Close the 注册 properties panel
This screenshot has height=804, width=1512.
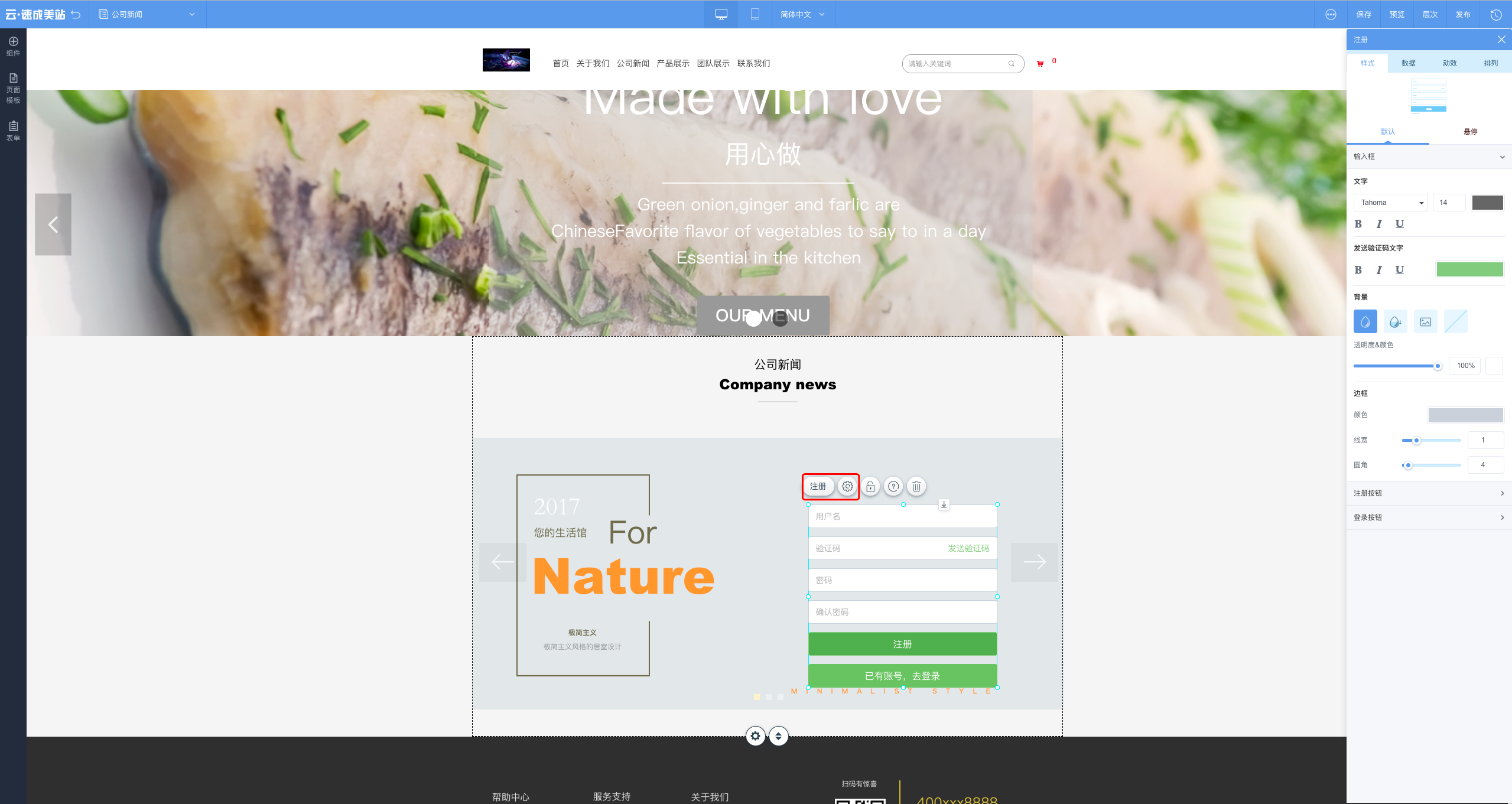point(1501,40)
